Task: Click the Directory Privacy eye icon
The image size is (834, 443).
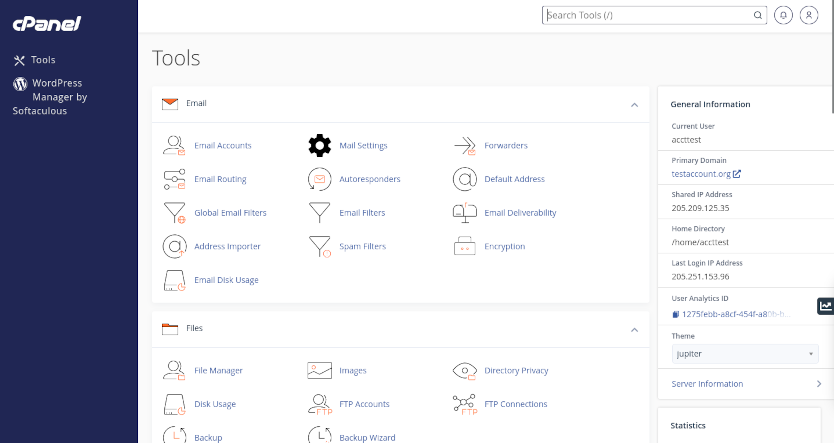Action: tap(464, 370)
